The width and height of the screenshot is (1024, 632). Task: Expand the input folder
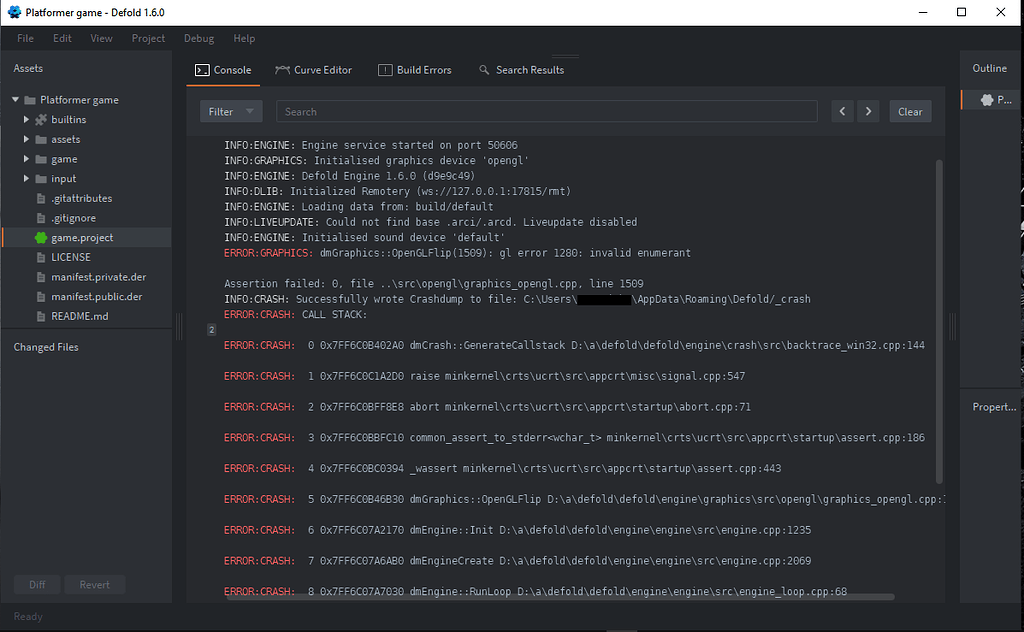[x=27, y=179]
